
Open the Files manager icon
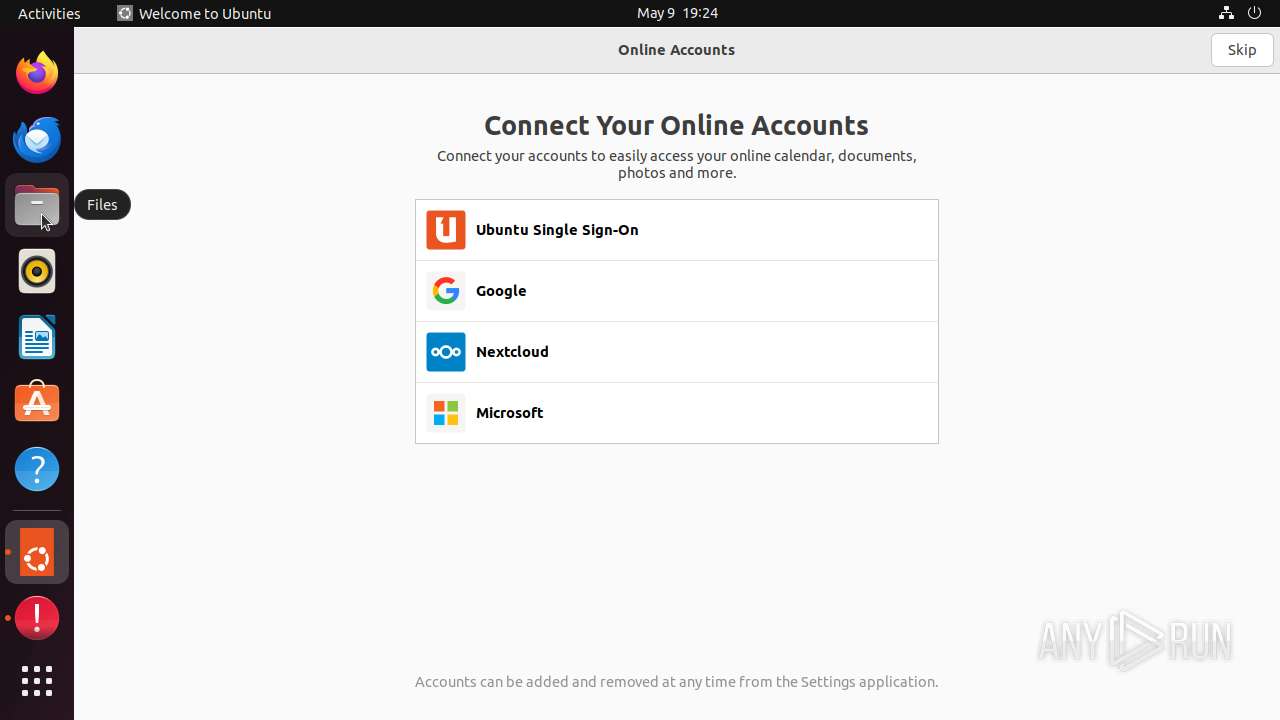click(37, 205)
